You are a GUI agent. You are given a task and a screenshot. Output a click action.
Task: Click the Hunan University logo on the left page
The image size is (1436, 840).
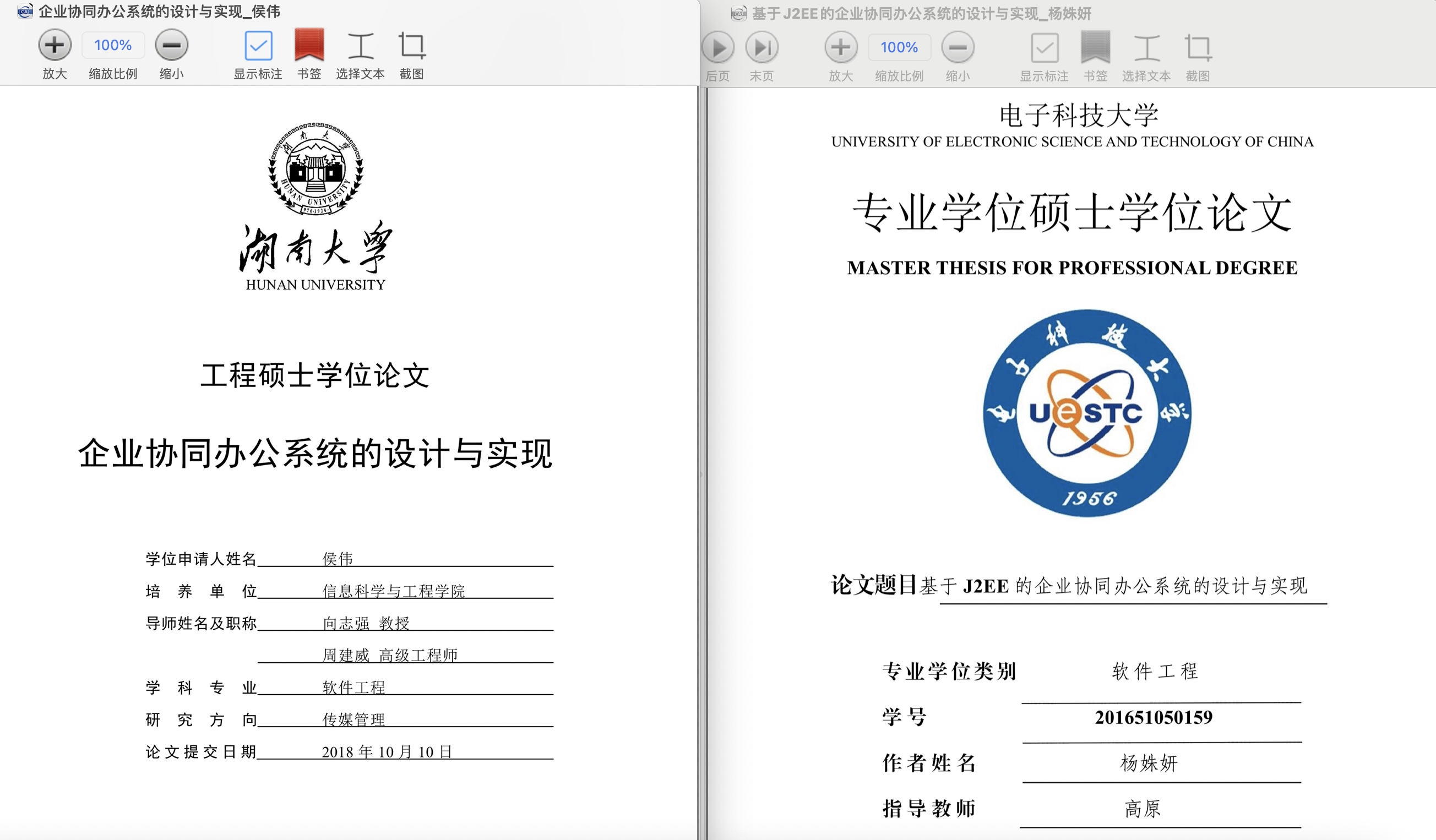[316, 169]
